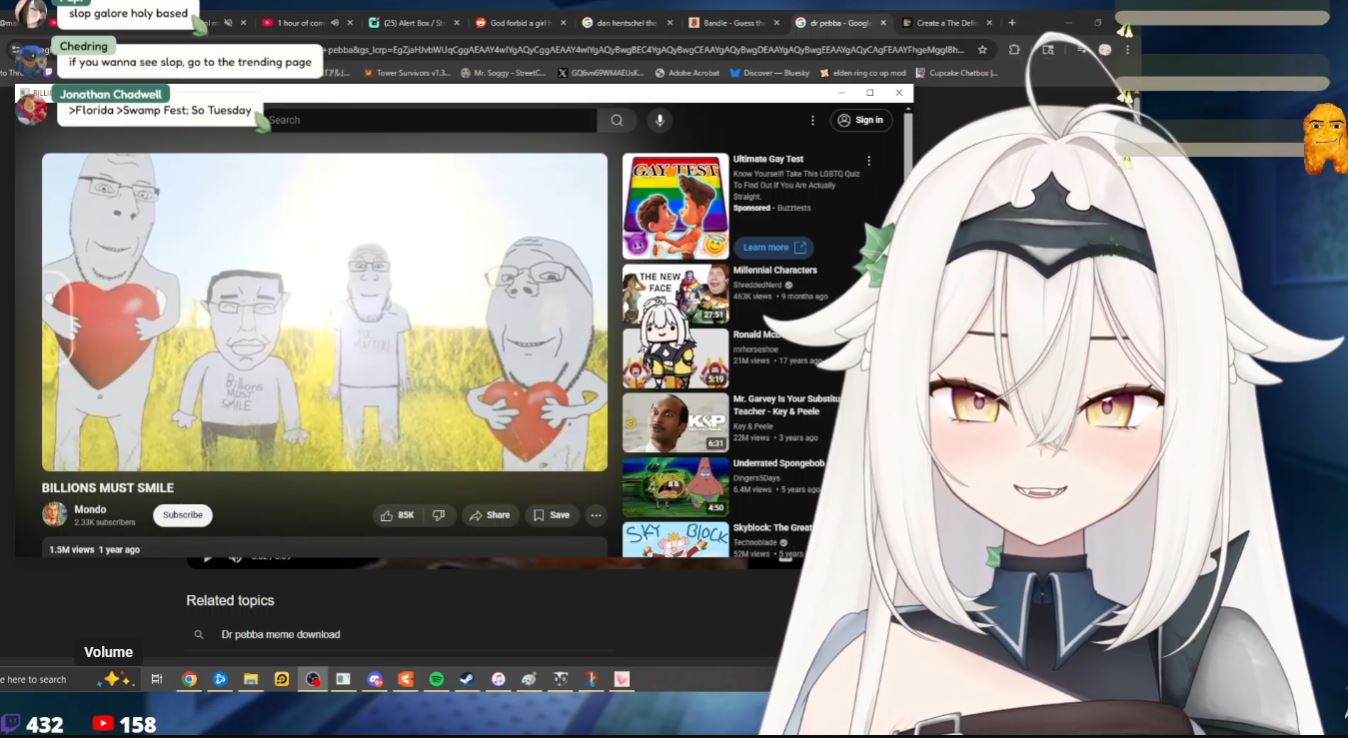
Task: Open Spotify from the taskbar
Action: click(x=436, y=679)
